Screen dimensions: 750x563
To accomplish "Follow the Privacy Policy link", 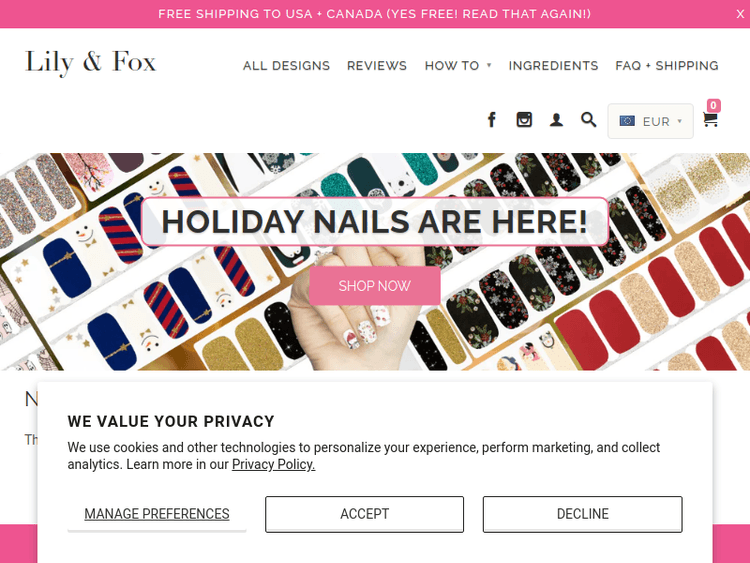I will point(274,464).
